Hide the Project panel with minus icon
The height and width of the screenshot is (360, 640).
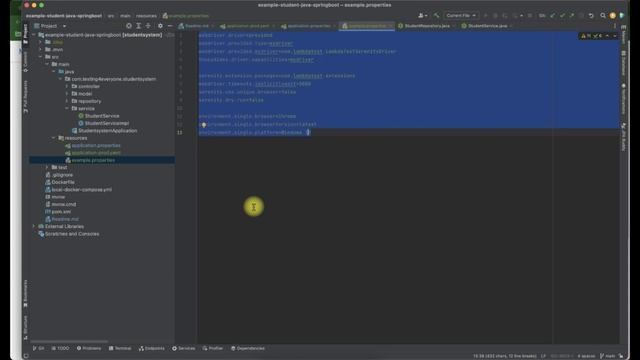click(x=170, y=26)
